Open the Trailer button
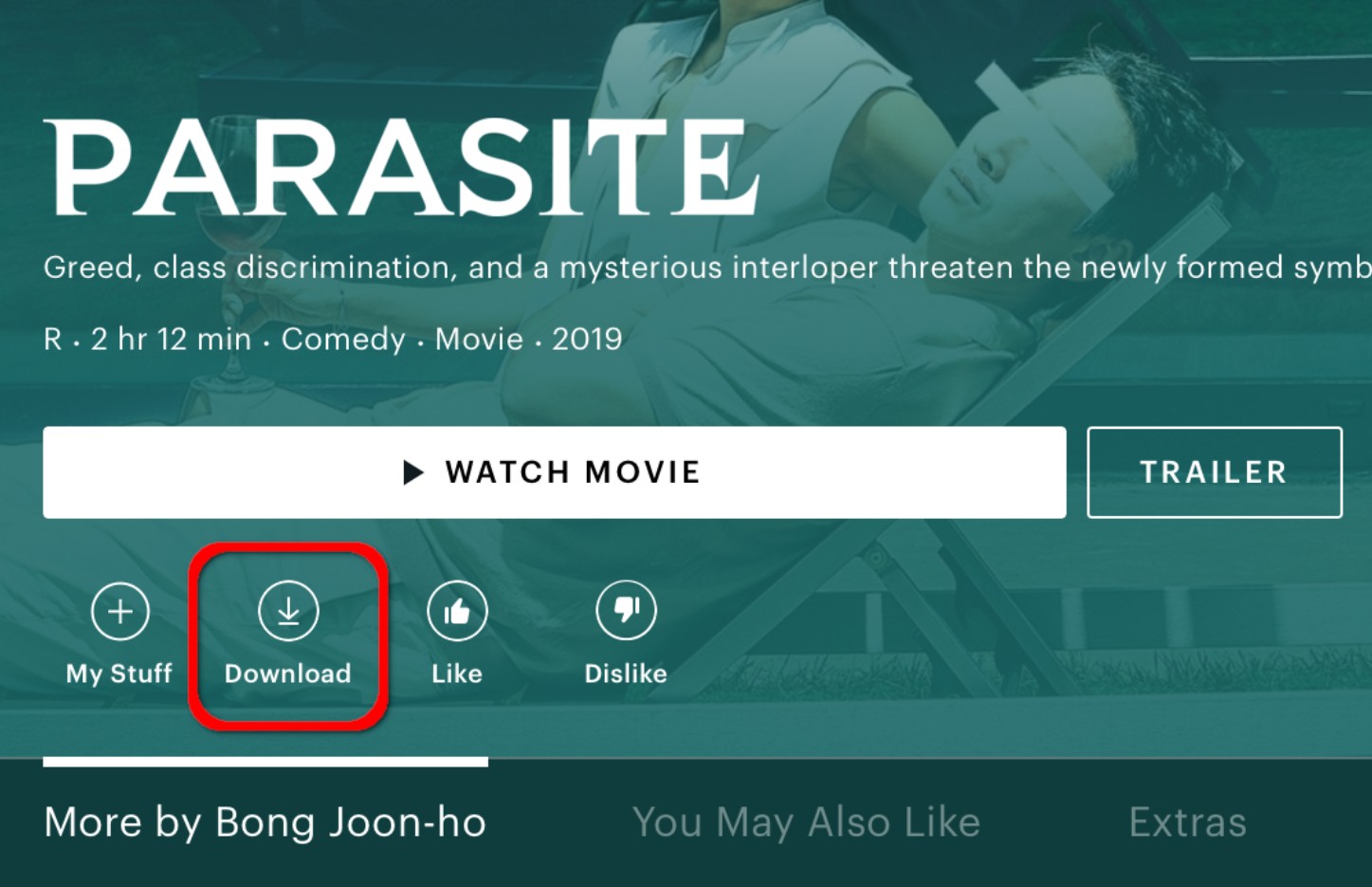This screenshot has width=1372, height=887. pos(1215,472)
